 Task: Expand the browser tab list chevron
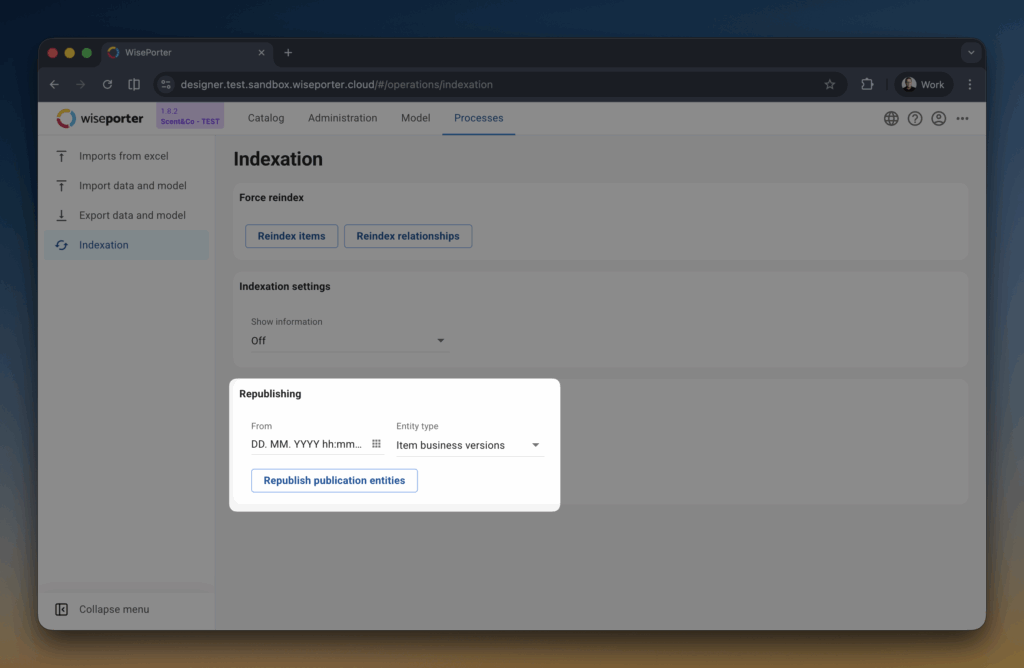[969, 52]
